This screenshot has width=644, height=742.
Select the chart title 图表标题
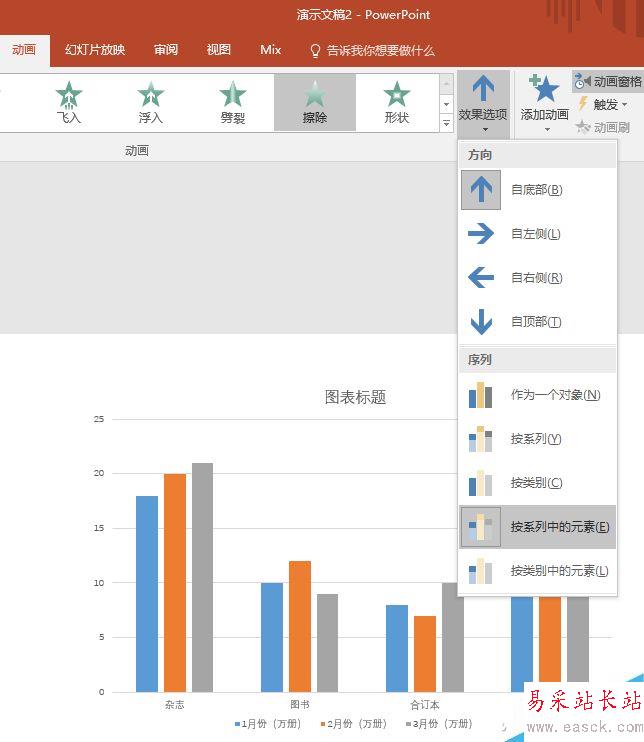pos(355,397)
